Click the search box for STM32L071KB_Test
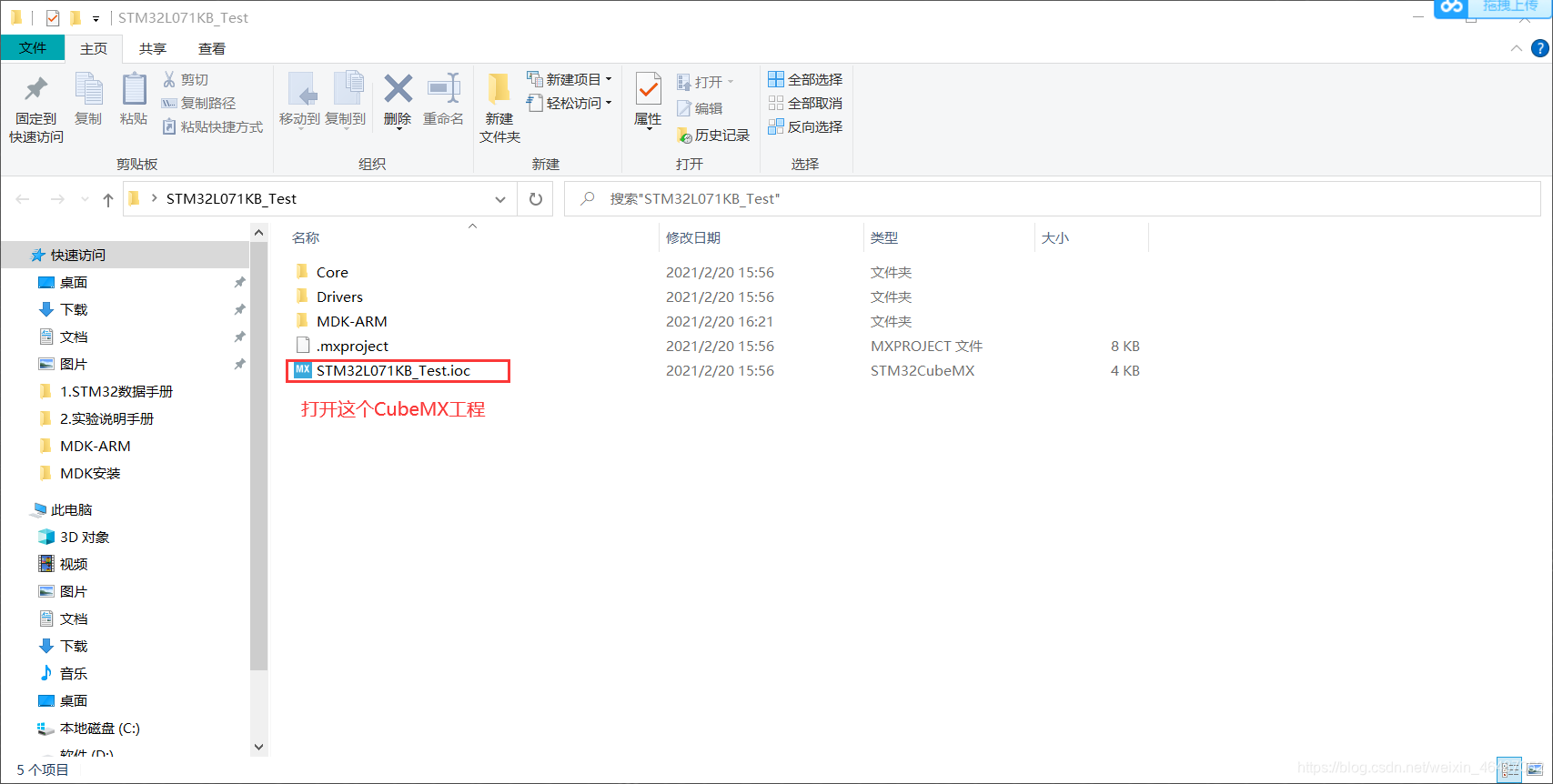 [1053, 199]
